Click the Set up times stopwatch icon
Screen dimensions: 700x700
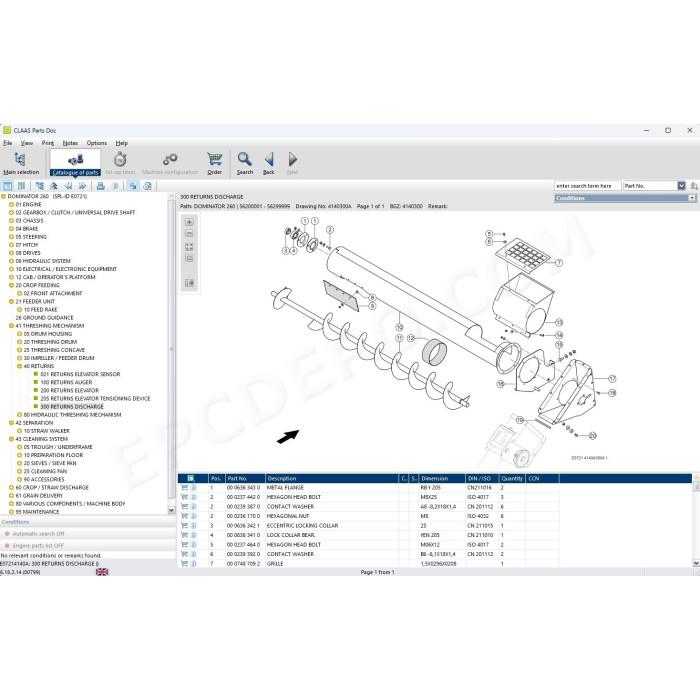tap(120, 160)
